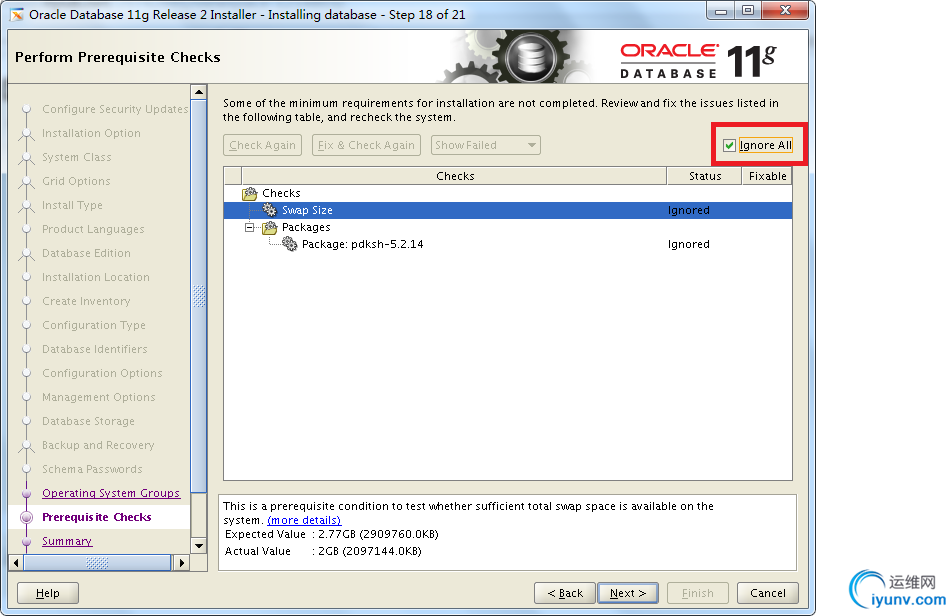Screen dimensions: 952x616
Task: Click the Oracle installer title bar icon
Action: click(17, 15)
